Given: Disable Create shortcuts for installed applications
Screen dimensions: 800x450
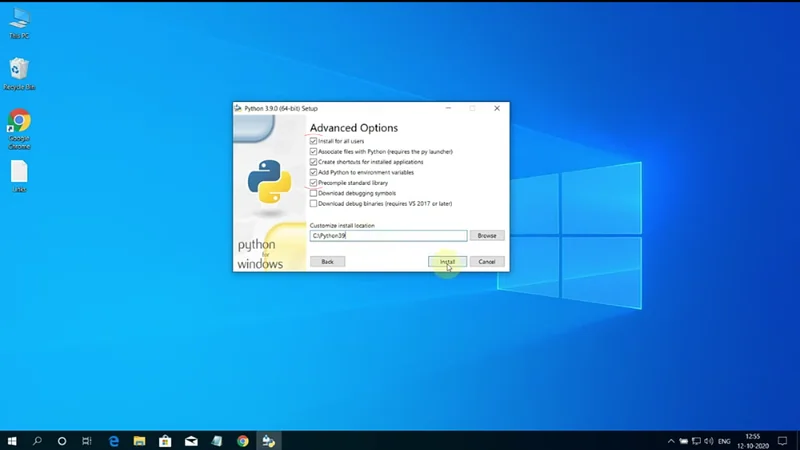Looking at the screenshot, I should 314,162.
